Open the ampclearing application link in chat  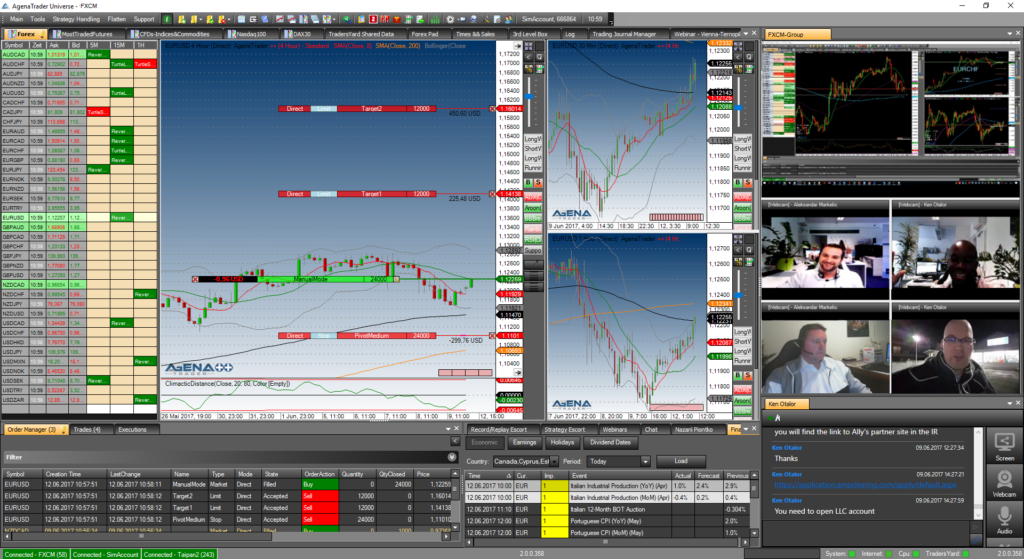point(865,485)
